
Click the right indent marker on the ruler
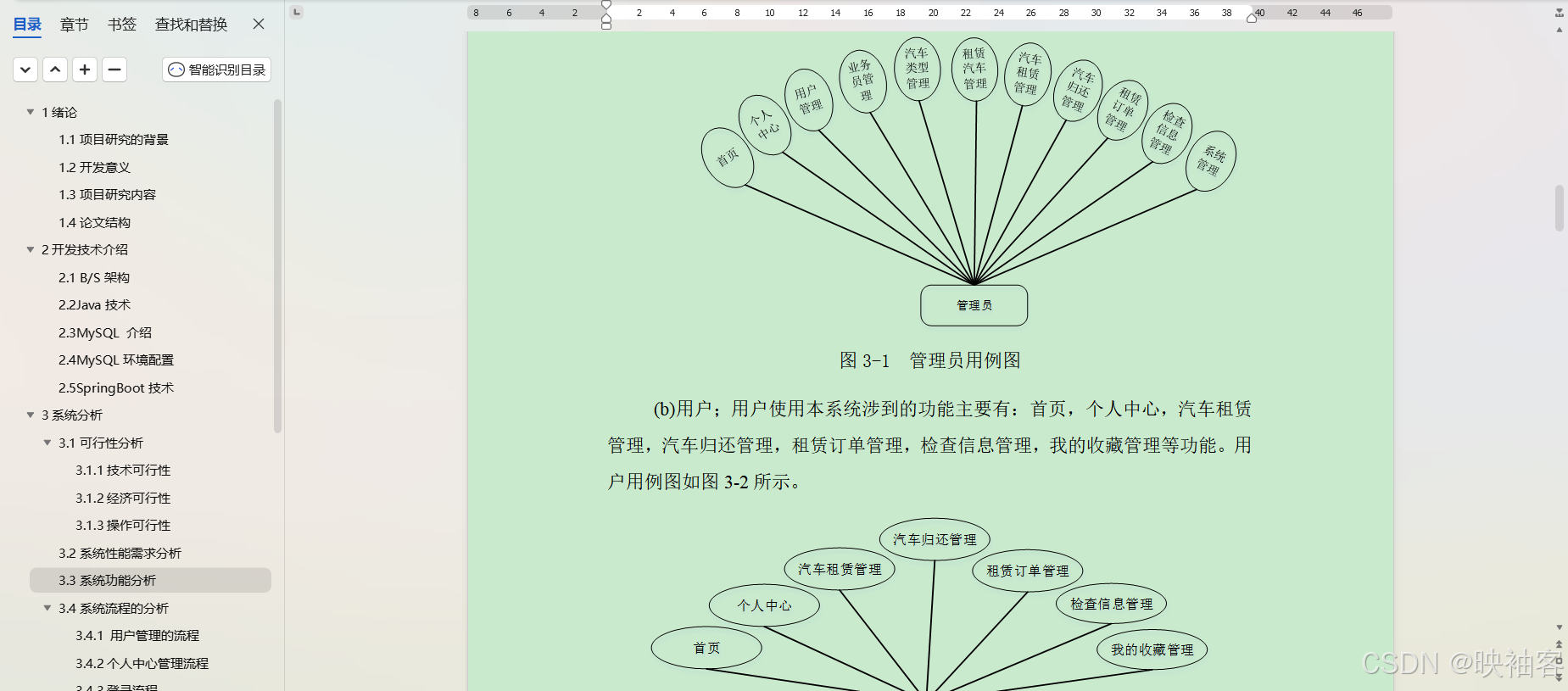(x=1252, y=18)
